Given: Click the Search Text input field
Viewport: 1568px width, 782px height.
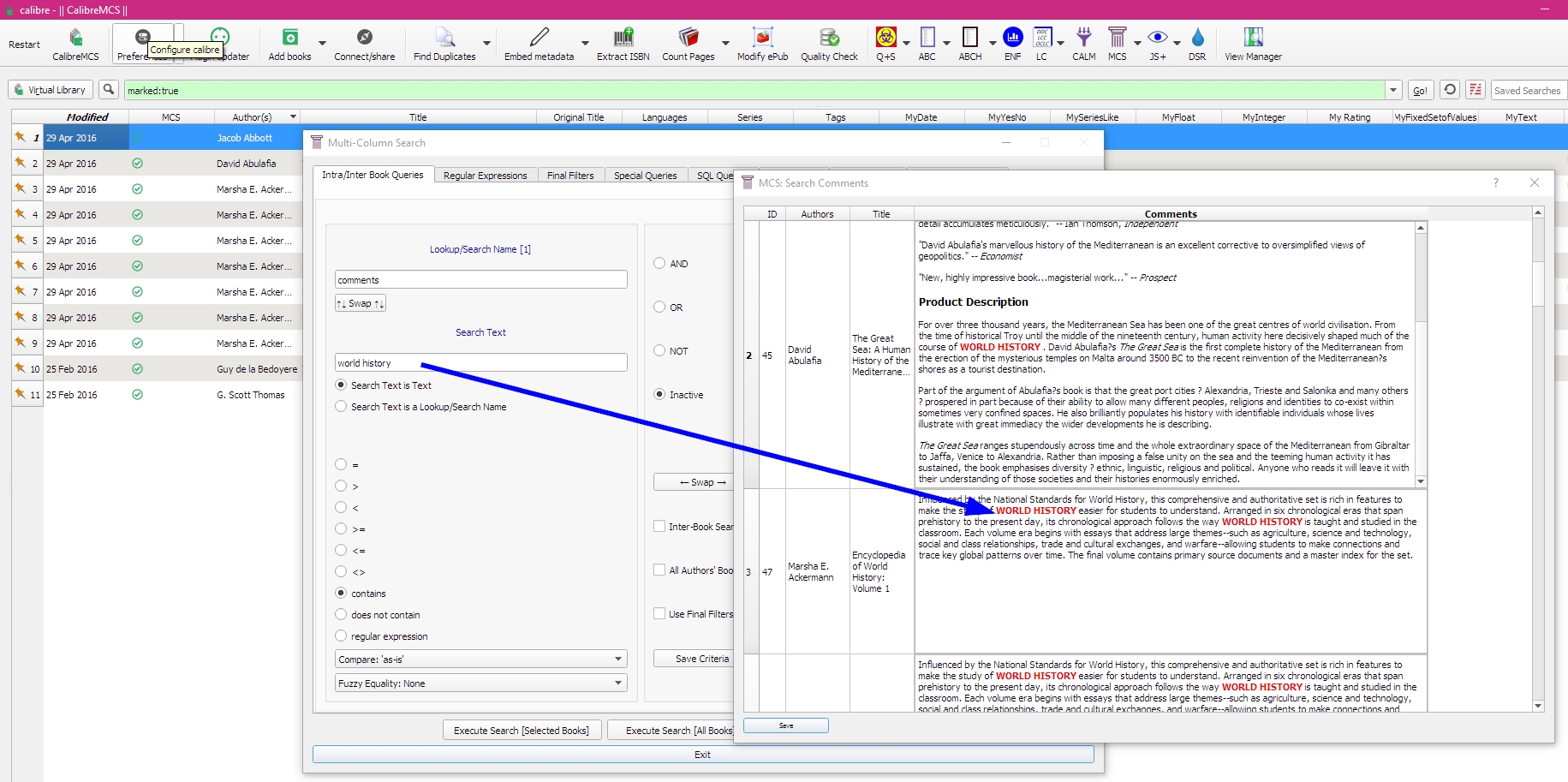Looking at the screenshot, I should [x=480, y=363].
